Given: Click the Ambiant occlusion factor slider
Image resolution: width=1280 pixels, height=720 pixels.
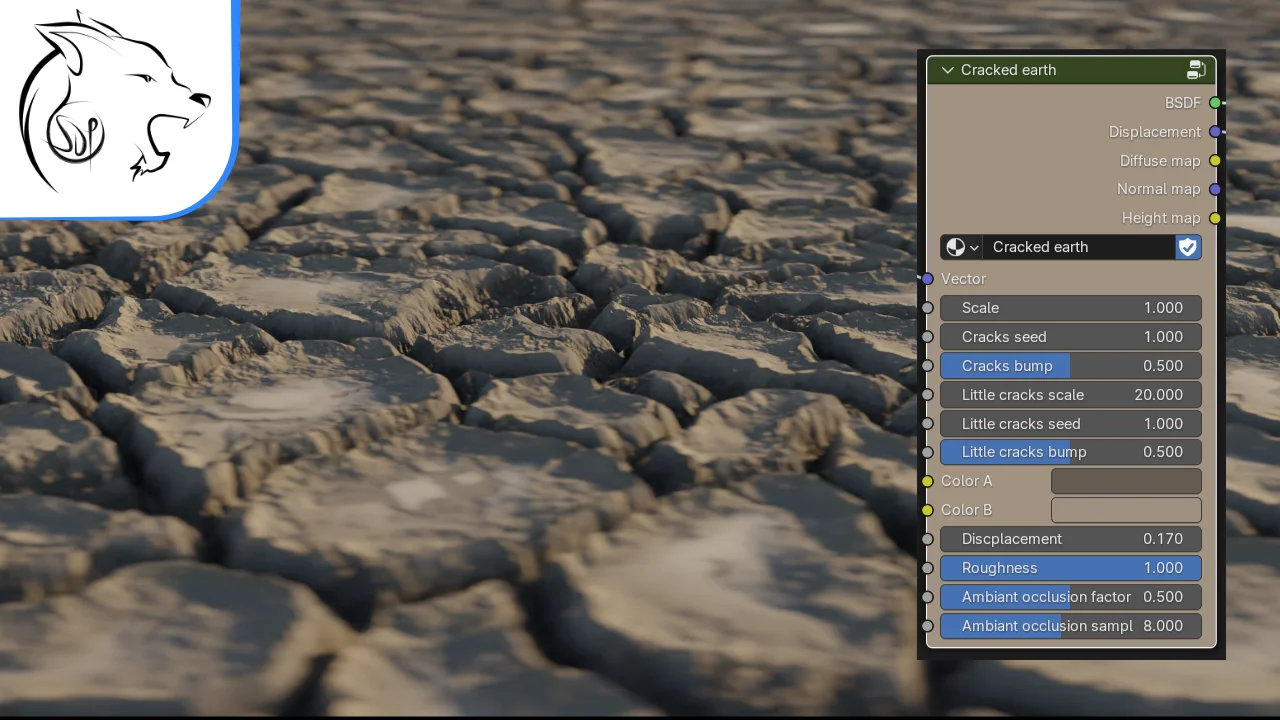Looking at the screenshot, I should (1070, 597).
